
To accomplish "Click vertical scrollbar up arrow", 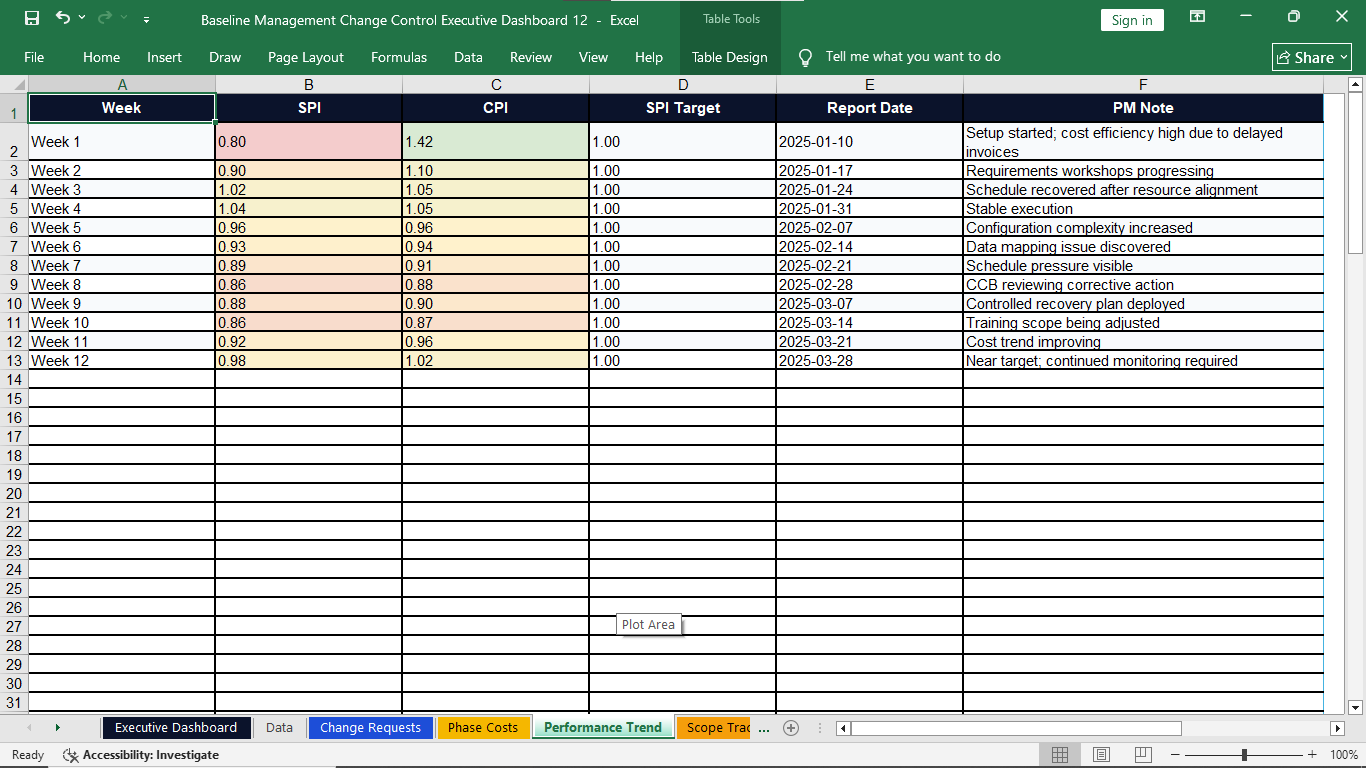I will pyautogui.click(x=1356, y=85).
